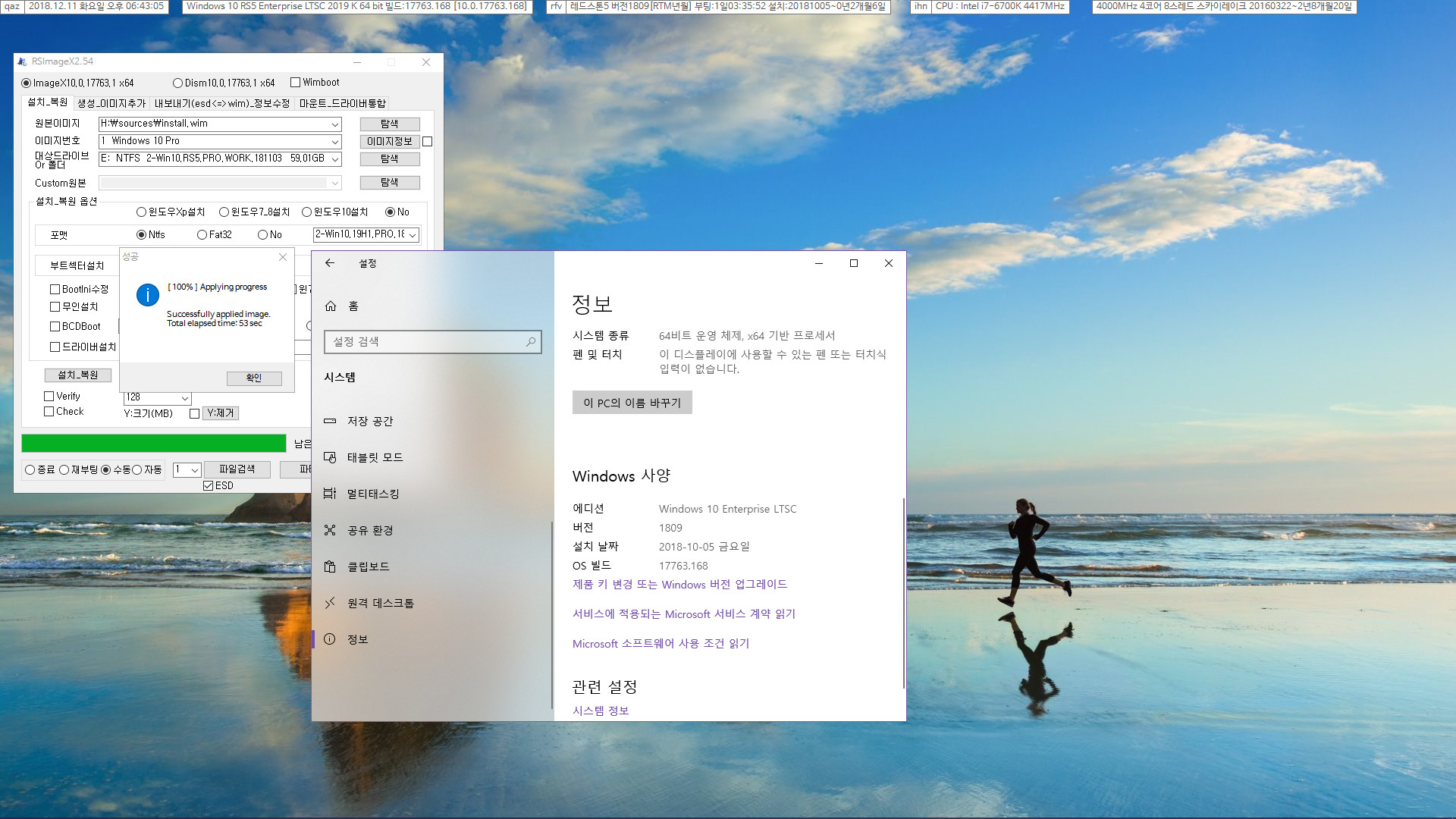Image resolution: width=1456 pixels, height=819 pixels.
Task: Click 이 PC의 이름 바꾸기 button
Action: 632,403
